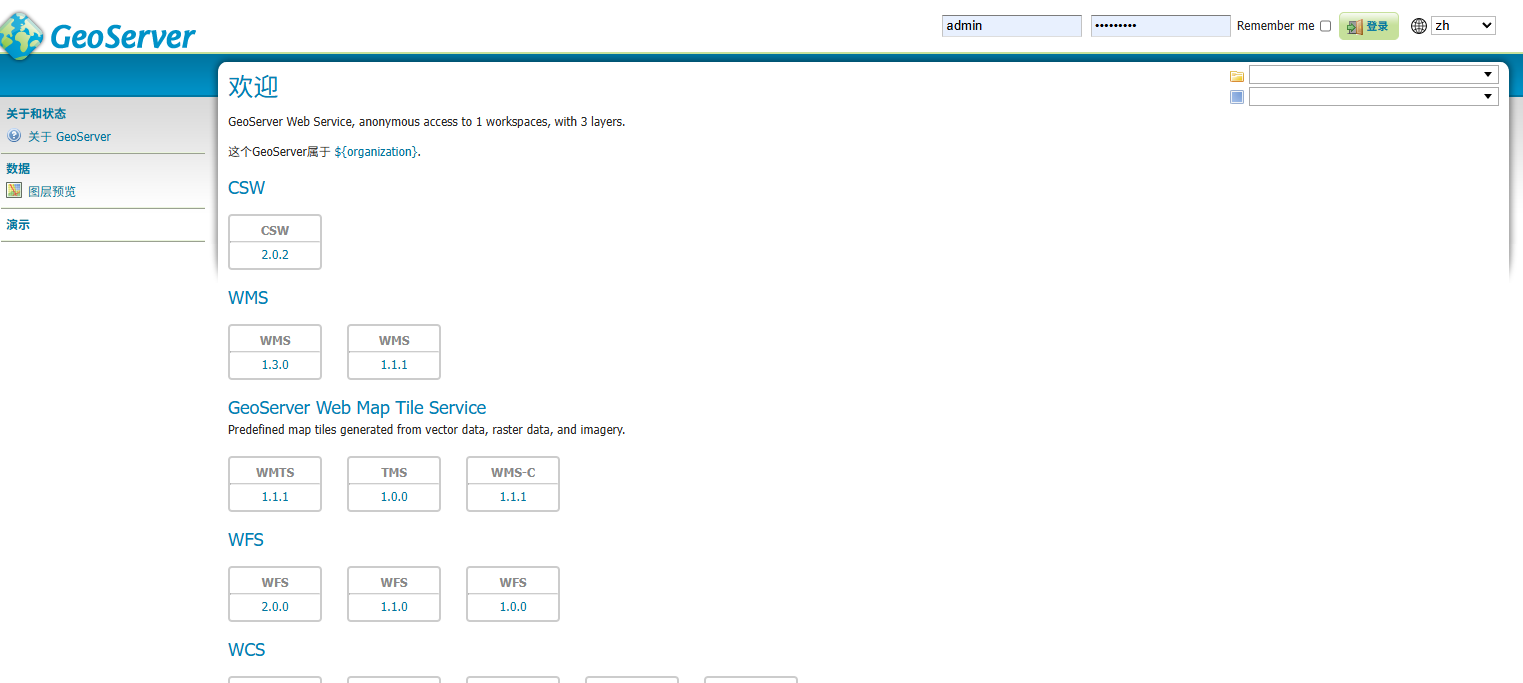This screenshot has width=1523, height=683.
Task: Click the blue layer filter icon
Action: pyautogui.click(x=1237, y=97)
